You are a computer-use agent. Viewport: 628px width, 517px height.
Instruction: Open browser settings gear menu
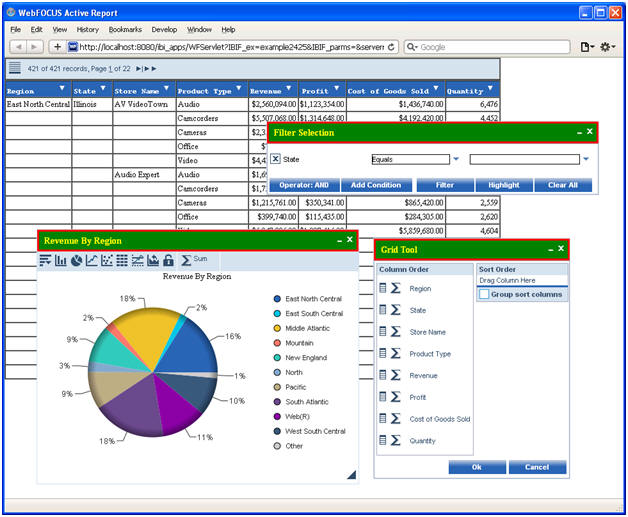pos(607,47)
